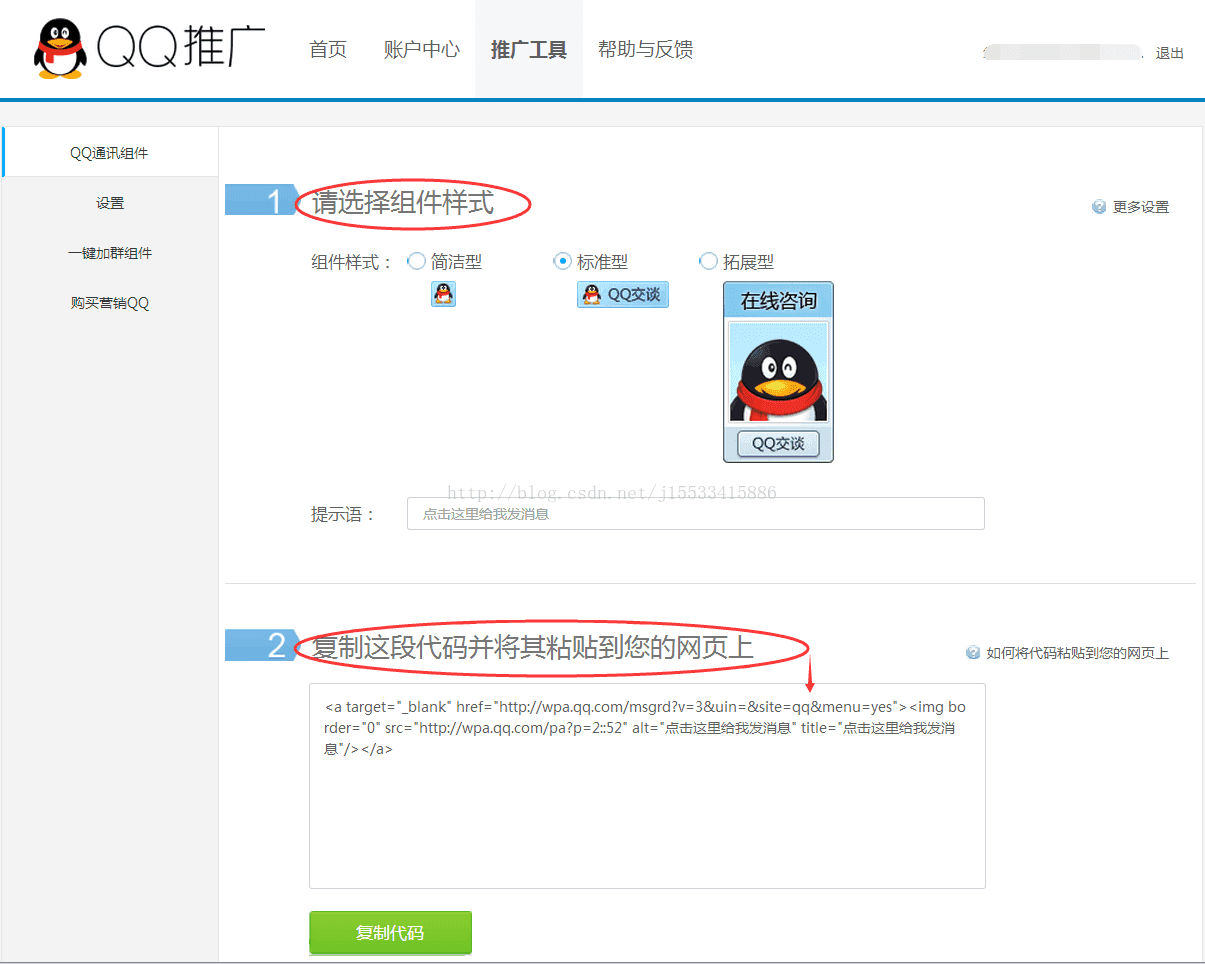Click inside the generated code textarea
Image resolution: width=1205 pixels, height=964 pixels.
coord(647,786)
